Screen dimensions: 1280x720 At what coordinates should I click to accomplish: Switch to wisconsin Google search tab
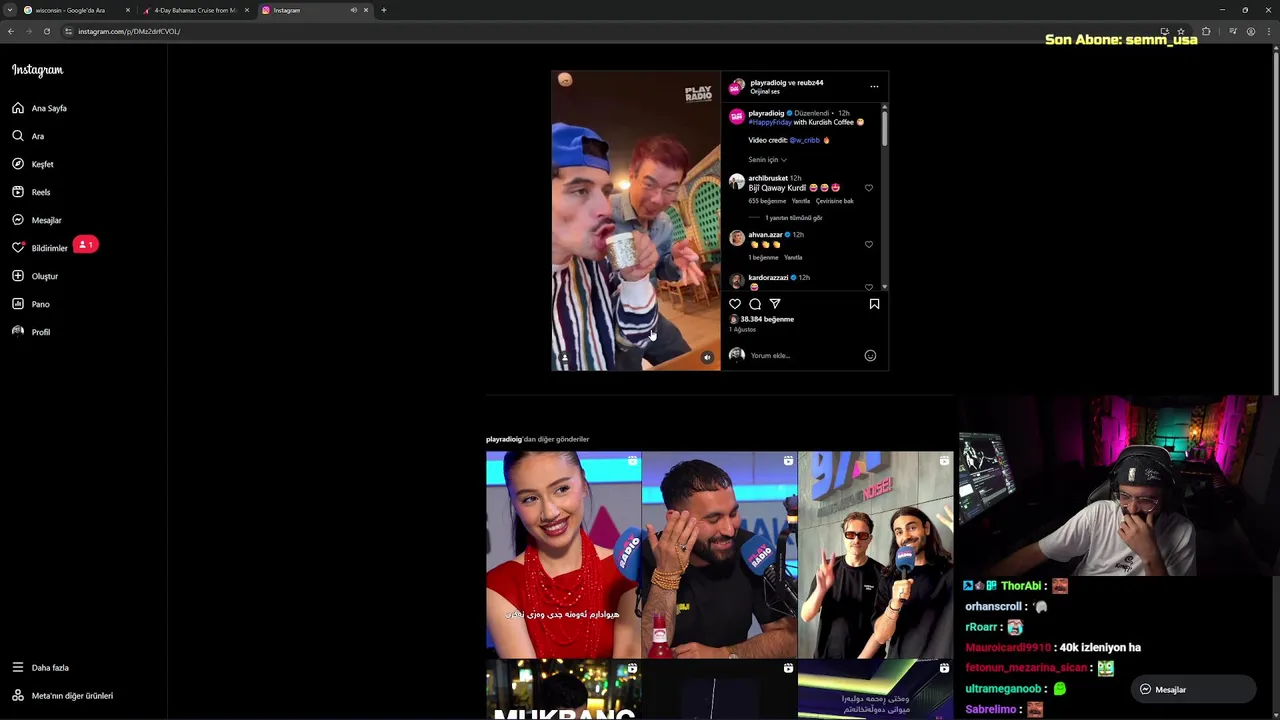click(76, 10)
